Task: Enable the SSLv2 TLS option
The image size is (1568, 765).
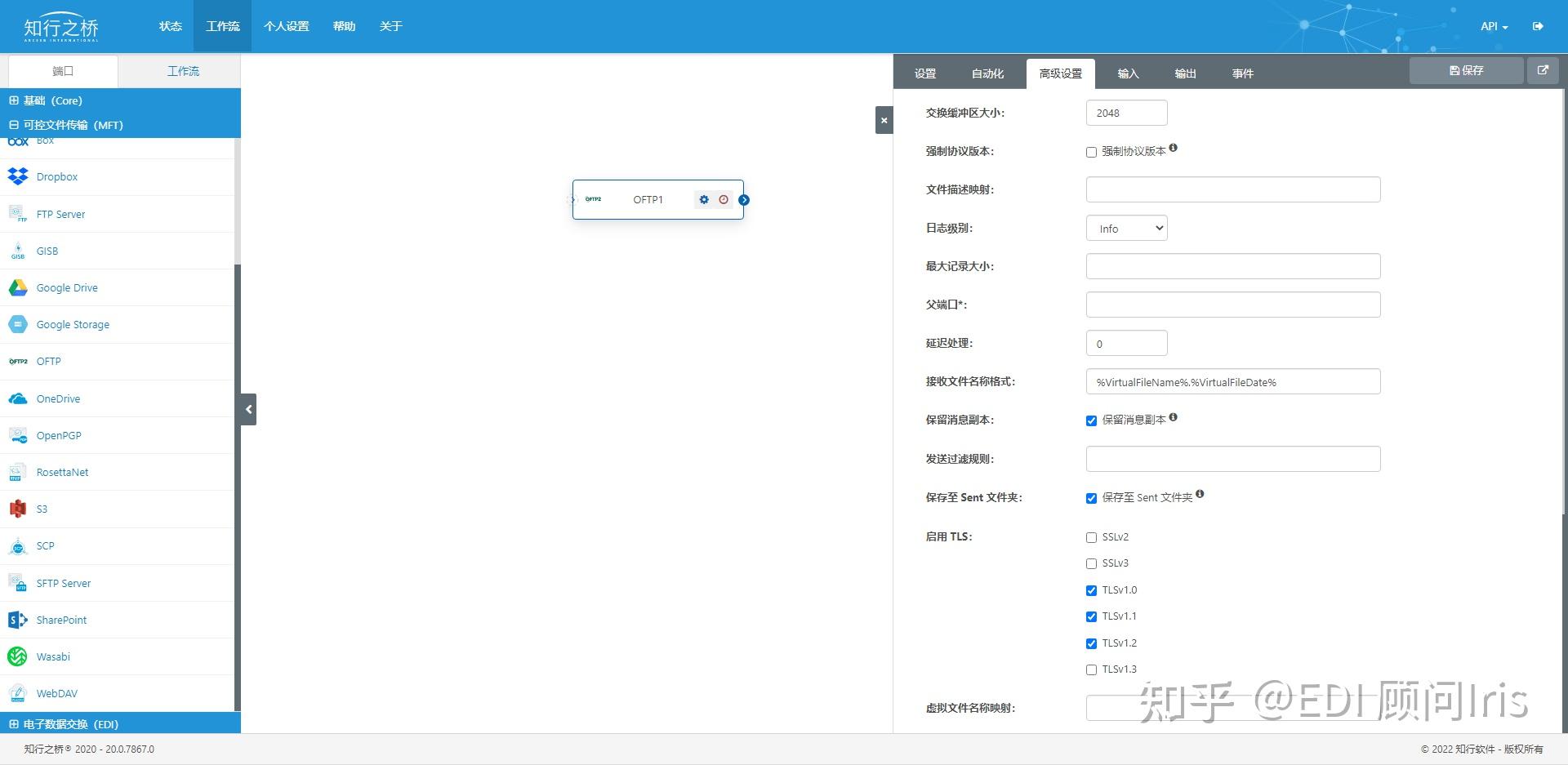Action: (1091, 537)
